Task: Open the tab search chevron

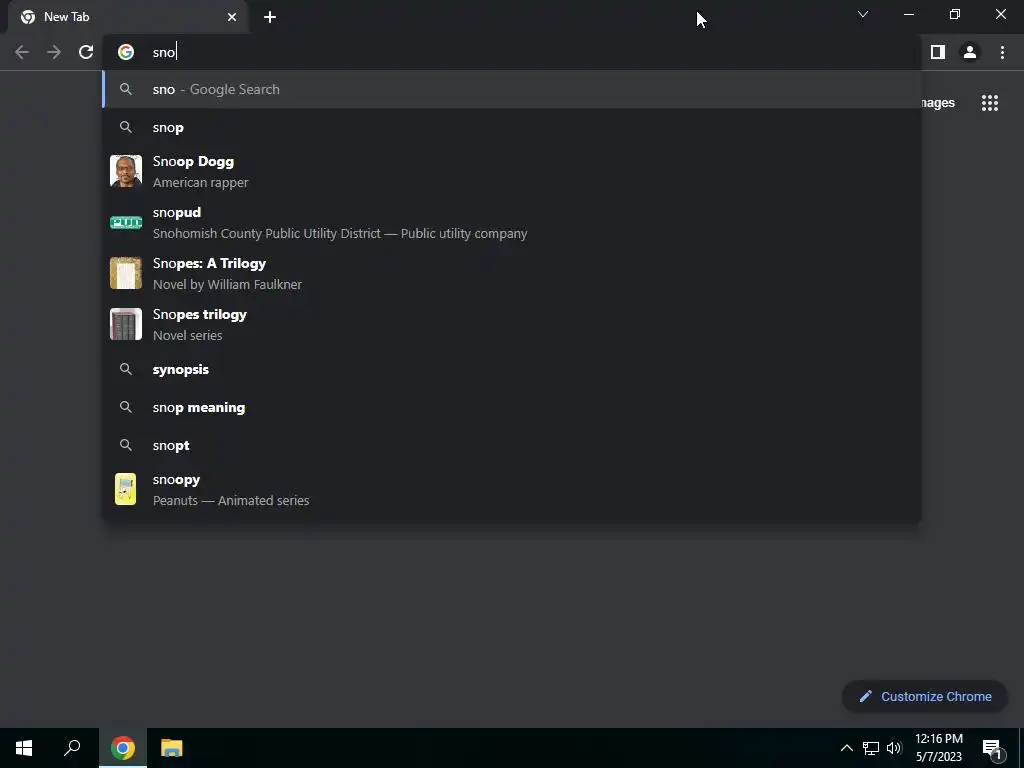Action: (x=863, y=14)
